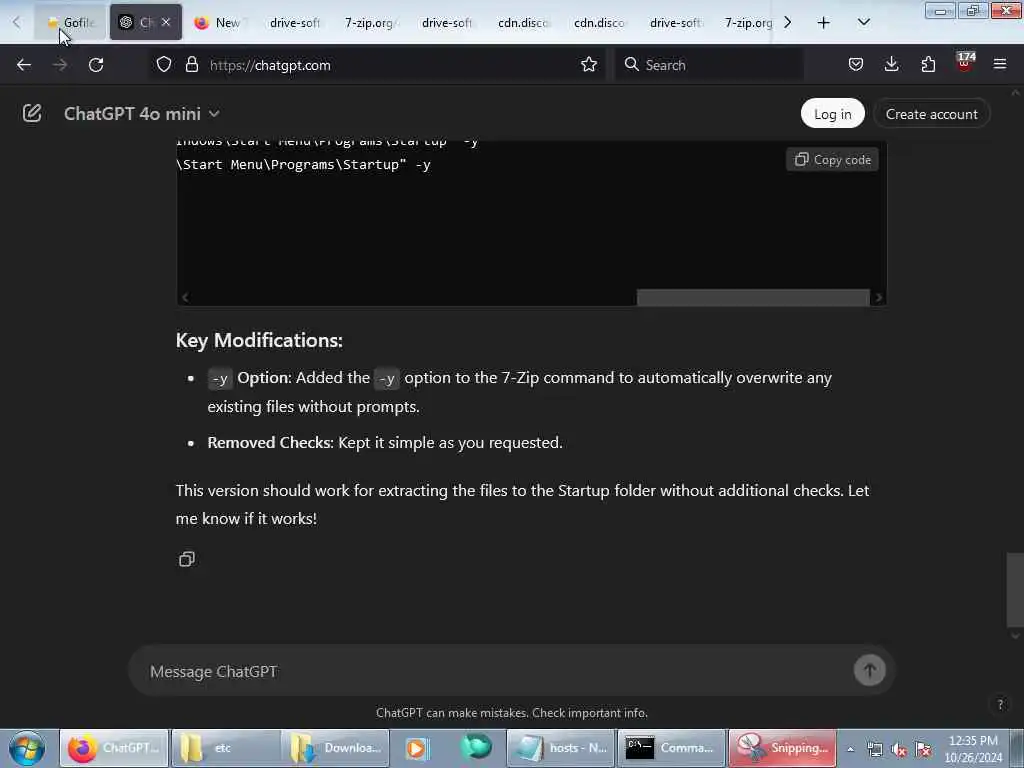Click the taskbar clock showing 12:35 PM
The height and width of the screenshot is (768, 1024).
tap(973, 749)
